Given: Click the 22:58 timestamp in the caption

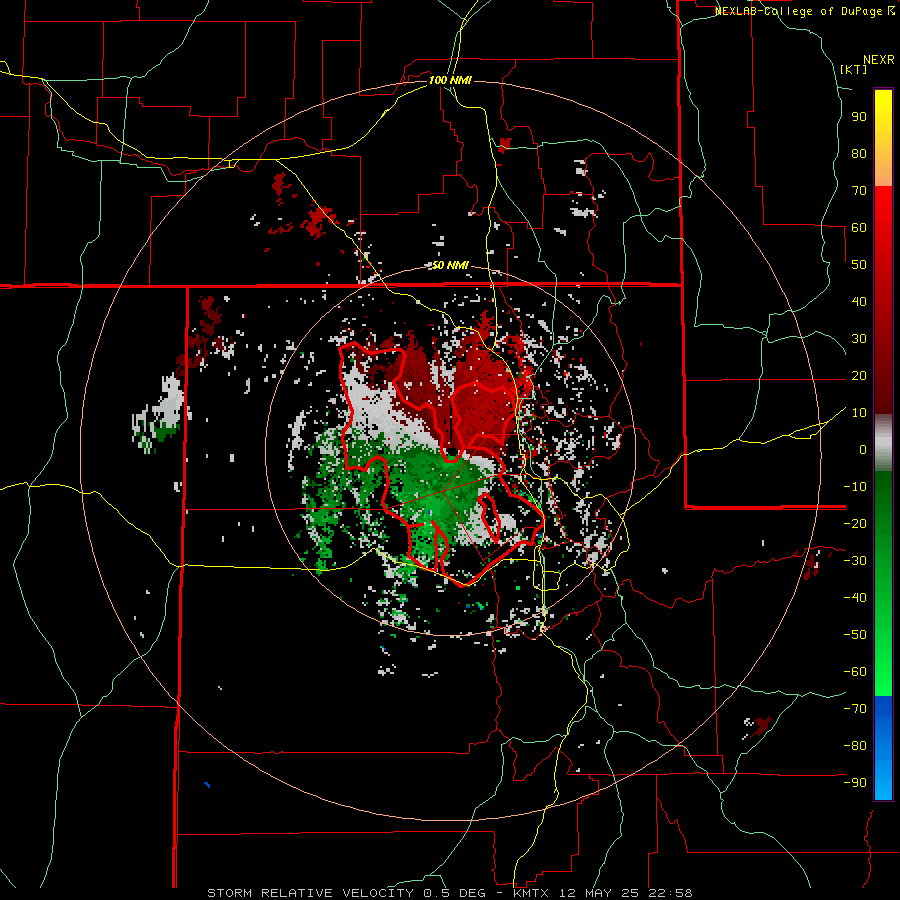Looking at the screenshot, I should [670, 893].
